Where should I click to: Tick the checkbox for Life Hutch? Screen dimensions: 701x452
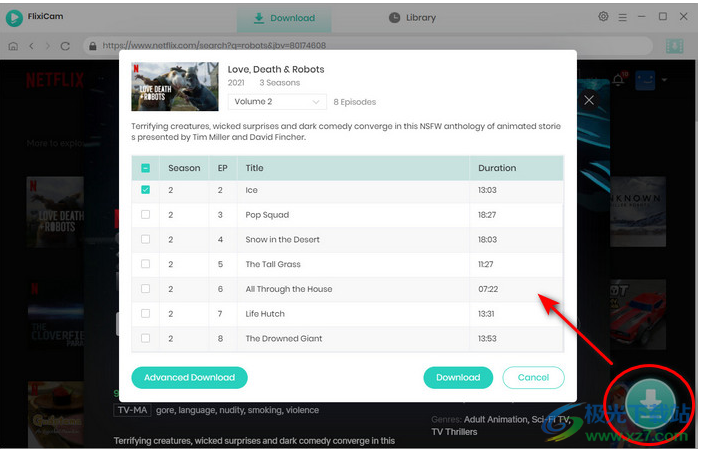point(146,314)
